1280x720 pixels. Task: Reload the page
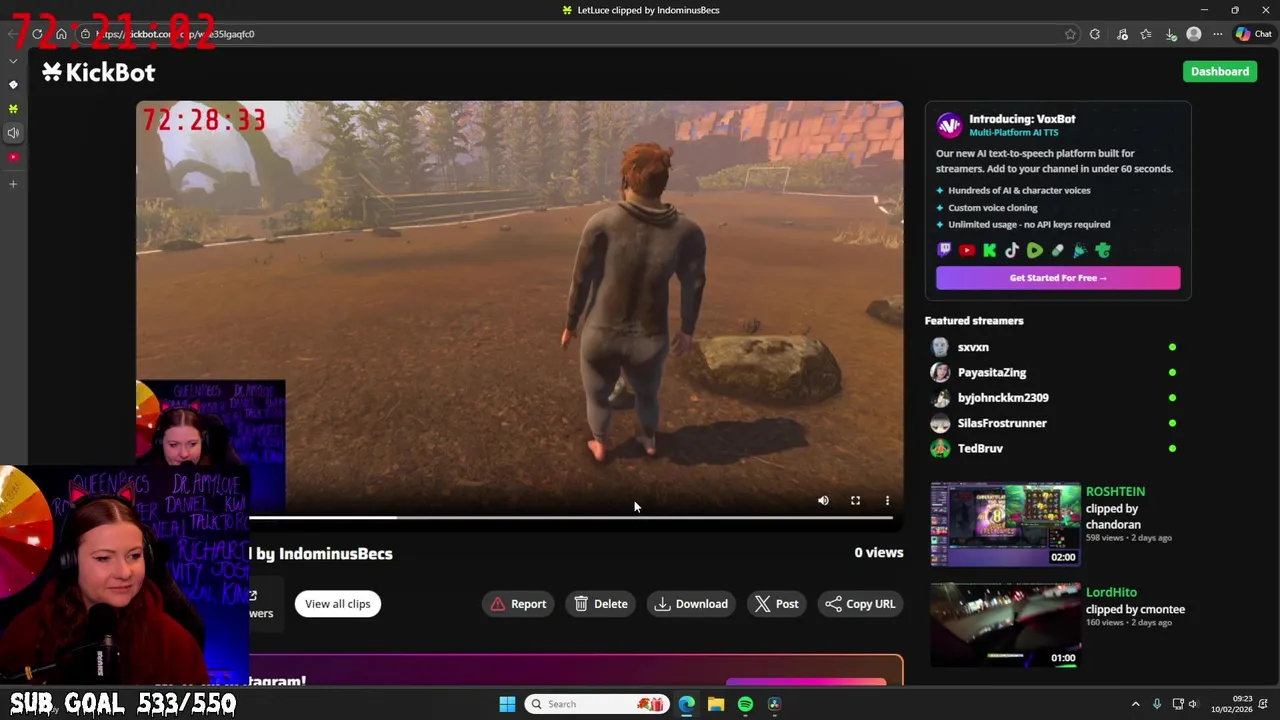pyautogui.click(x=37, y=34)
